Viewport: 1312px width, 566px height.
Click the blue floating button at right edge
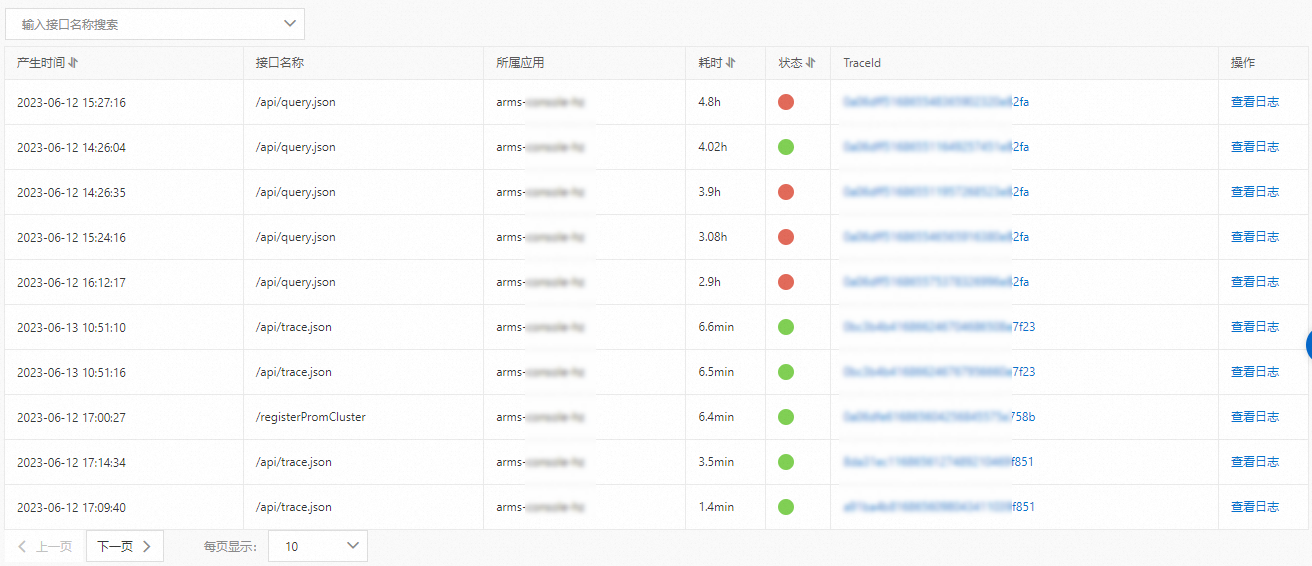tap(1309, 345)
